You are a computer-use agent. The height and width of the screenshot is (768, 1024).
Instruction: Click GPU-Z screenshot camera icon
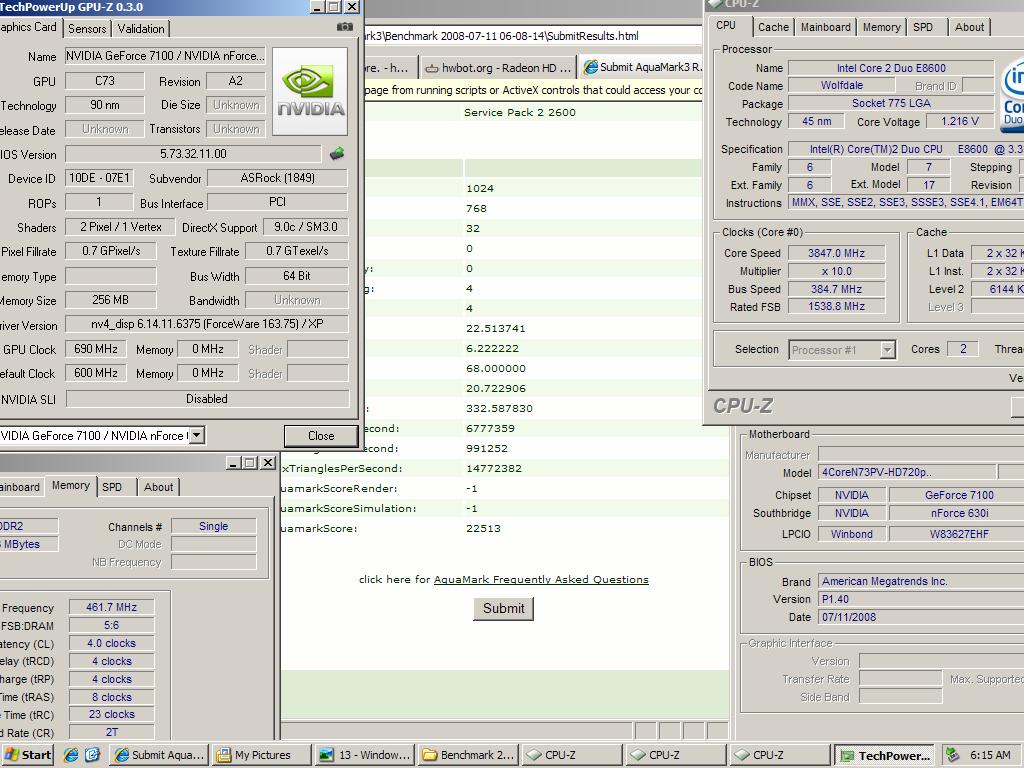coord(344,27)
